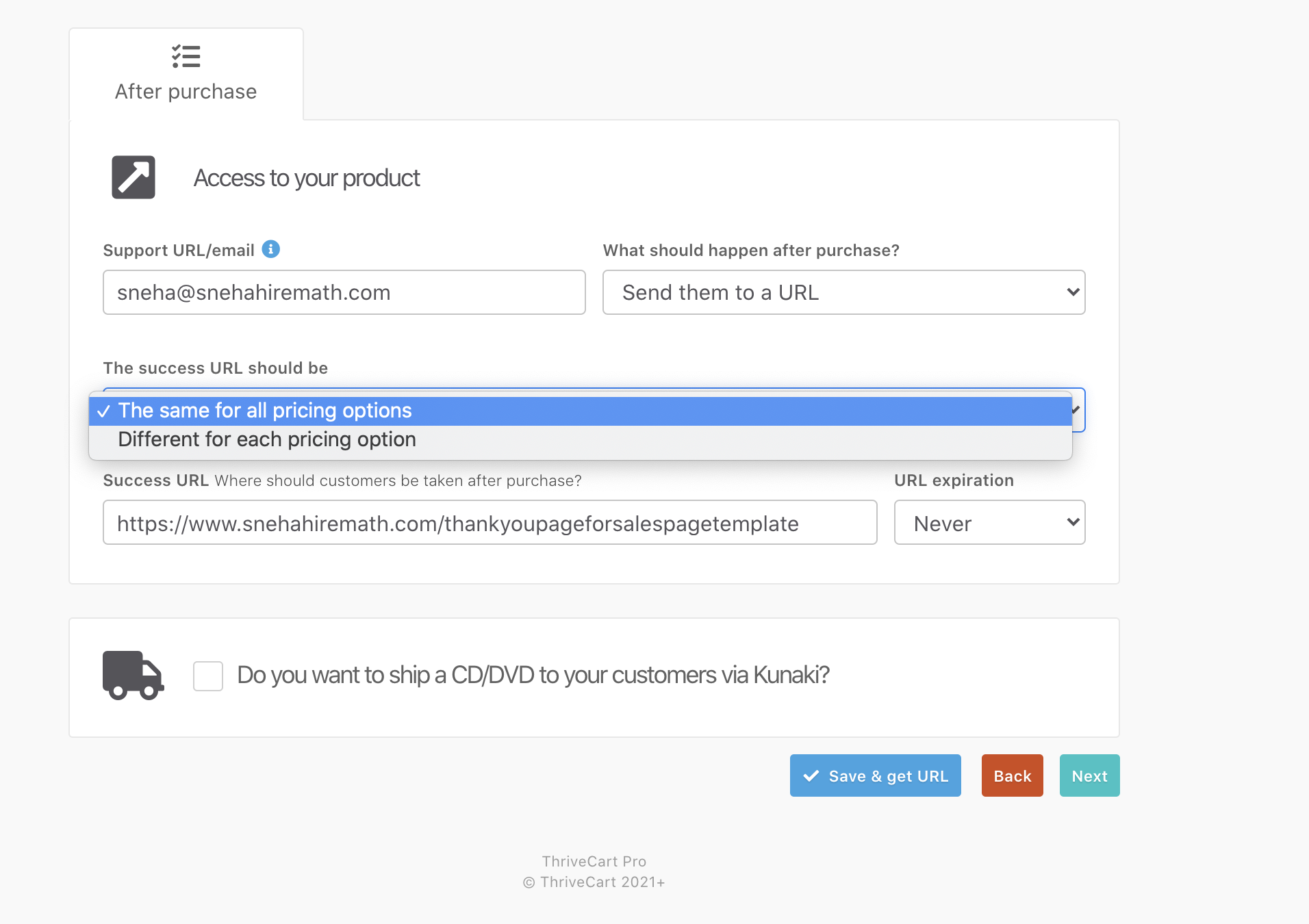This screenshot has height=924, width=1309.
Task: Click the checkmark icon in Save button
Action: click(811, 775)
